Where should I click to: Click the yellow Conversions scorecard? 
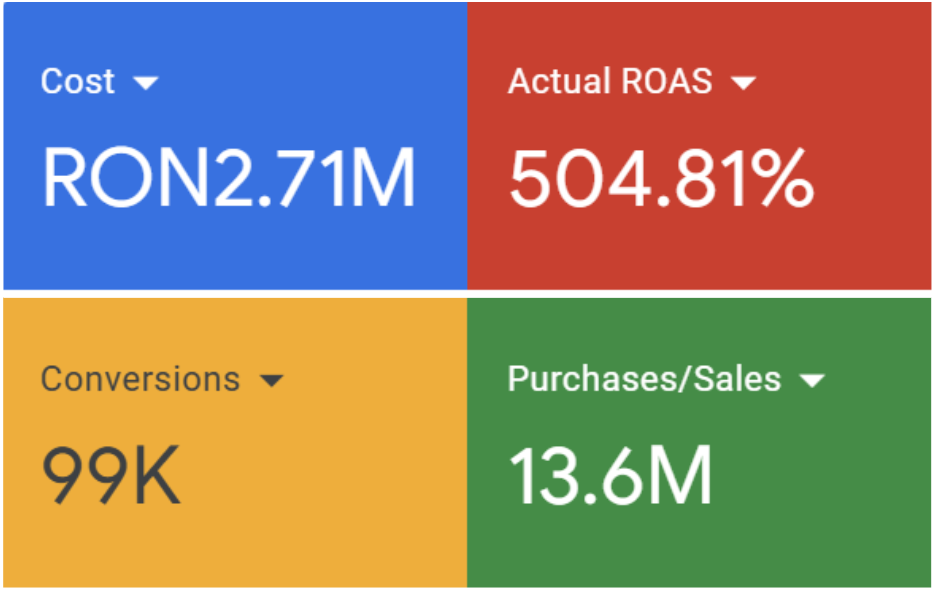[x=235, y=440]
